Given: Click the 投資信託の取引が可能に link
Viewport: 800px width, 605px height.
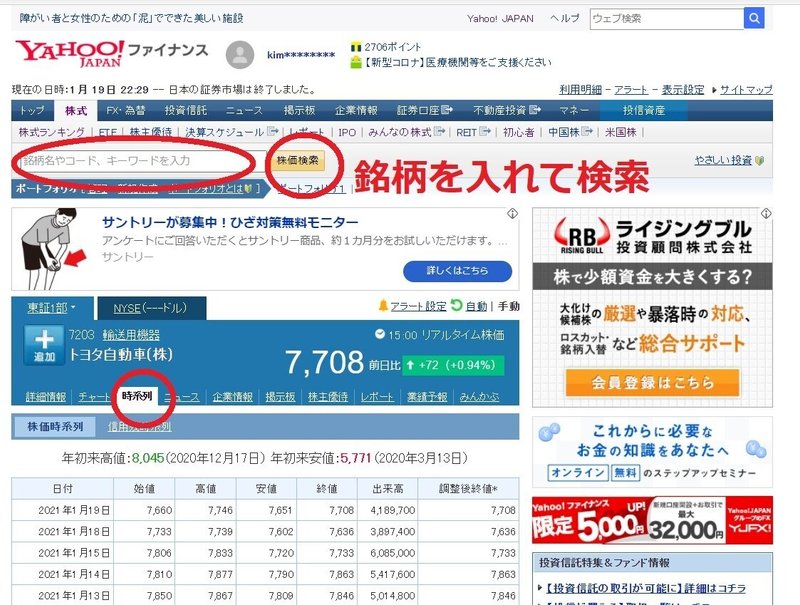Looking at the screenshot, I should click(x=645, y=588).
